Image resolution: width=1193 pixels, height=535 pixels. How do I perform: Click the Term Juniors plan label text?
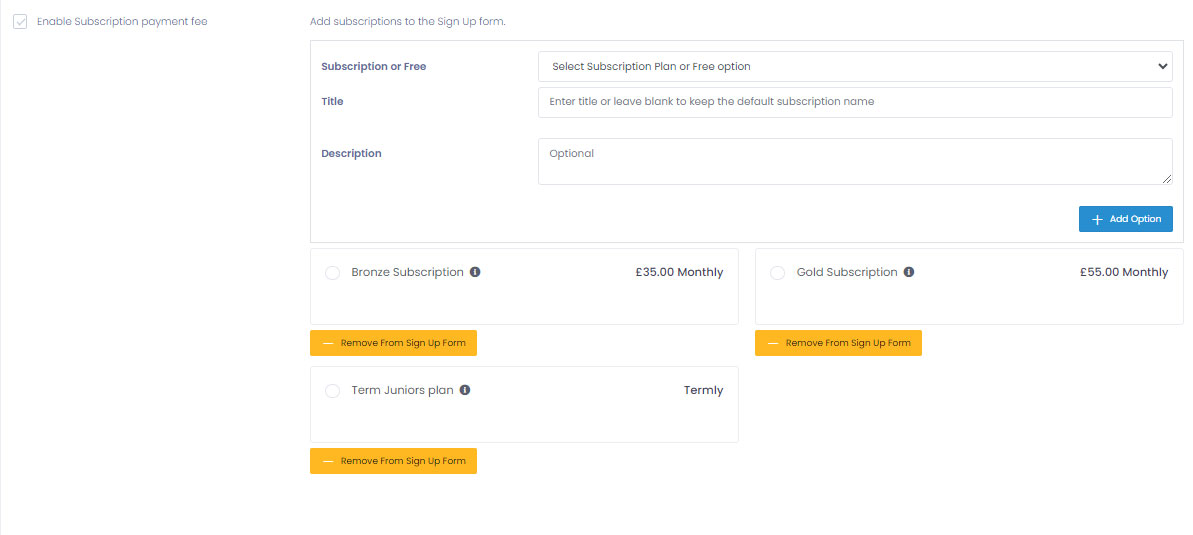pos(402,390)
